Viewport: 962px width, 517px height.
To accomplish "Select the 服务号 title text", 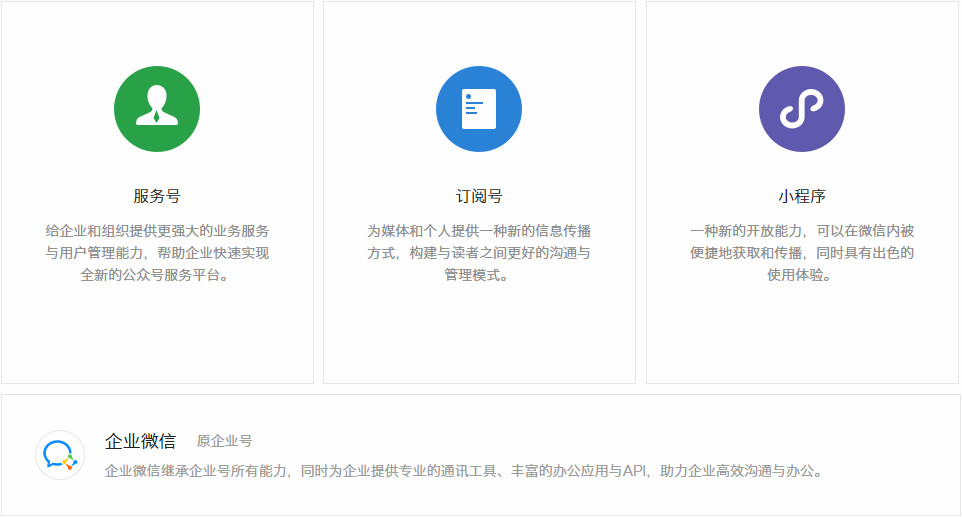I will [x=157, y=196].
